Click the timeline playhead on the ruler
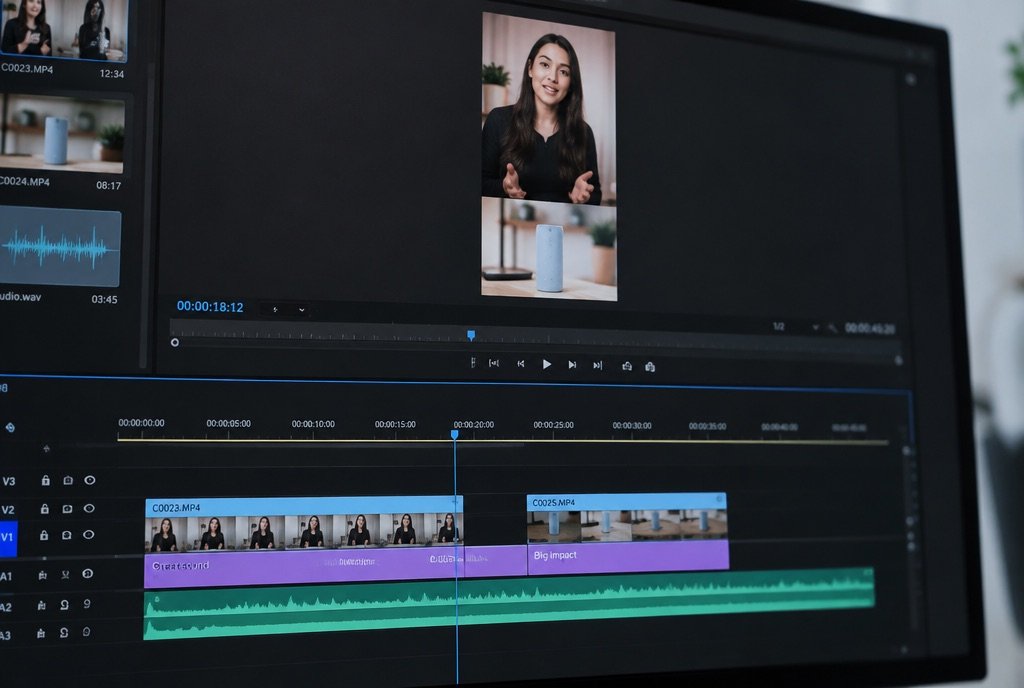The width and height of the screenshot is (1024, 688). (455, 435)
